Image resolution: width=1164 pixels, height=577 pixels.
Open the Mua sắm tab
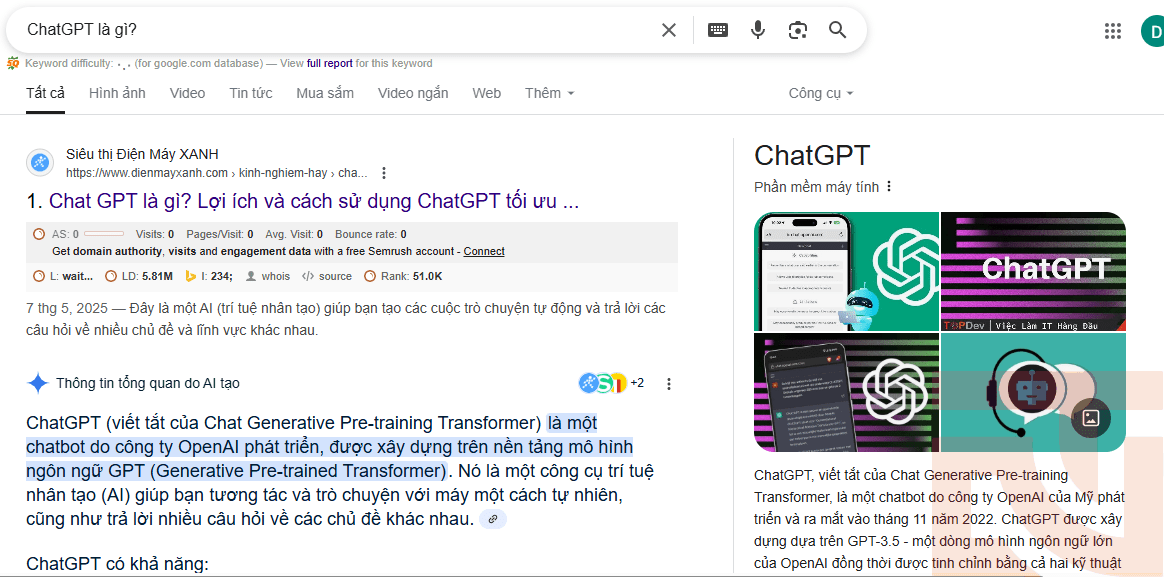click(x=325, y=93)
